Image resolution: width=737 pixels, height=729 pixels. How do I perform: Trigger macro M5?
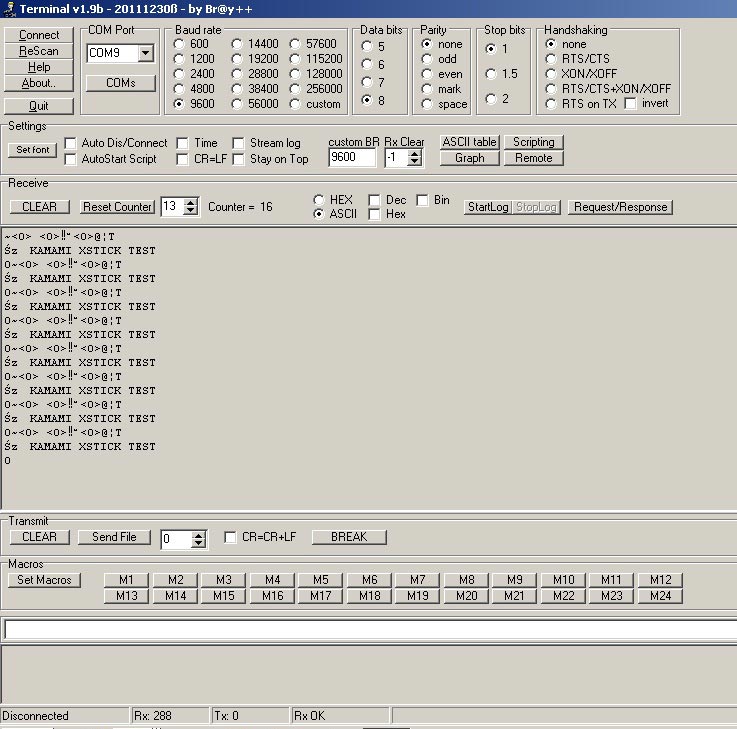click(320, 580)
